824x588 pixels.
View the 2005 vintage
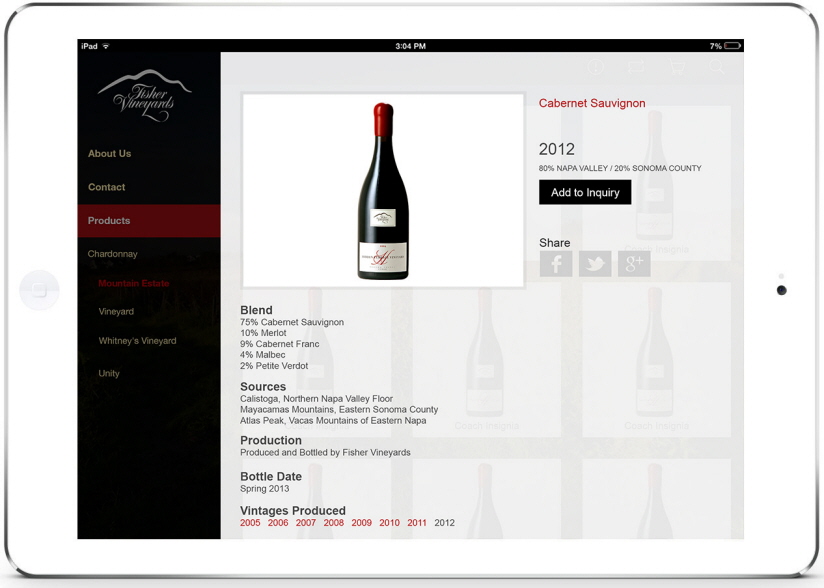(x=250, y=523)
